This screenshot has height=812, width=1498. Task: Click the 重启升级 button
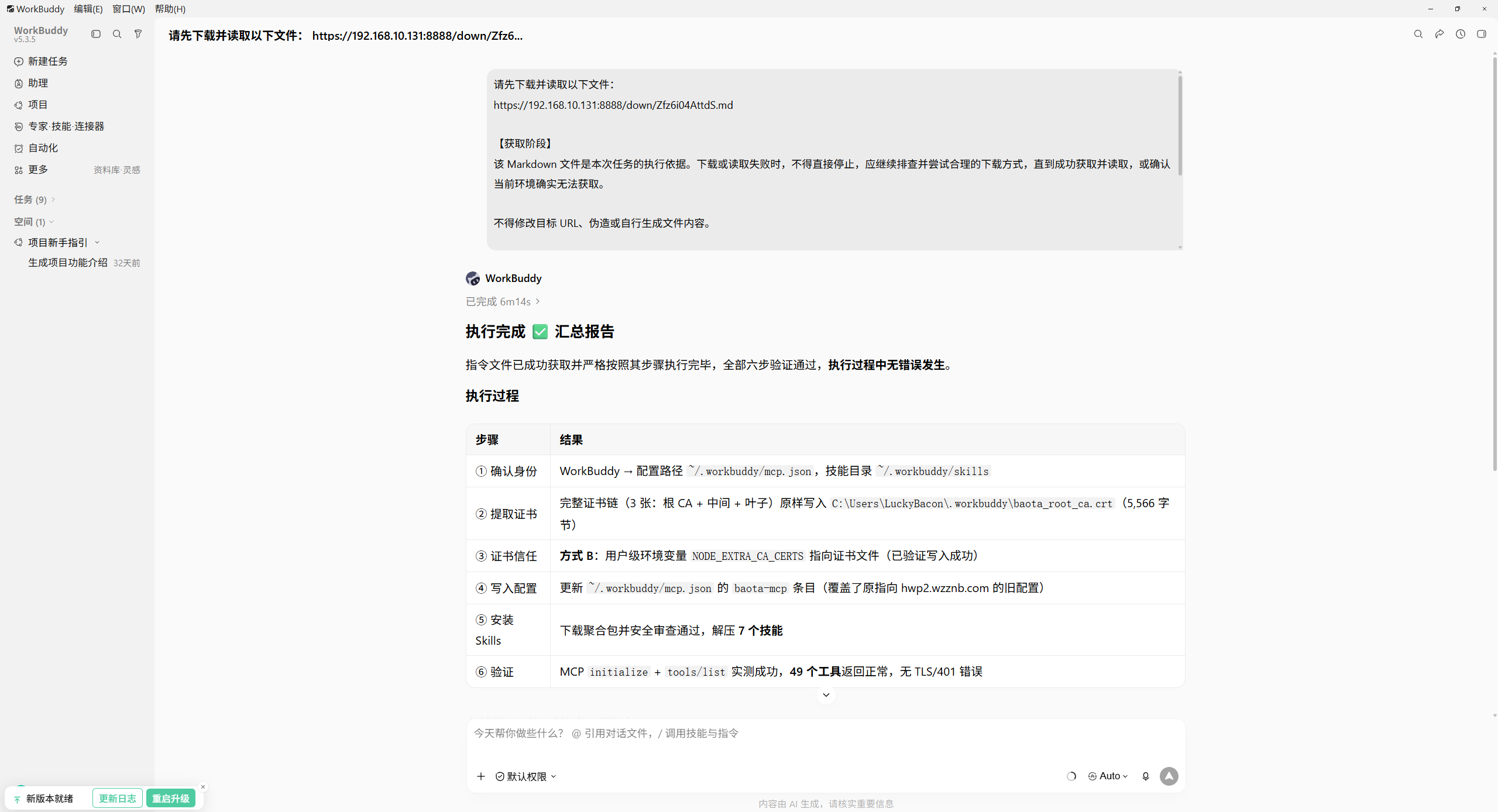(x=171, y=799)
